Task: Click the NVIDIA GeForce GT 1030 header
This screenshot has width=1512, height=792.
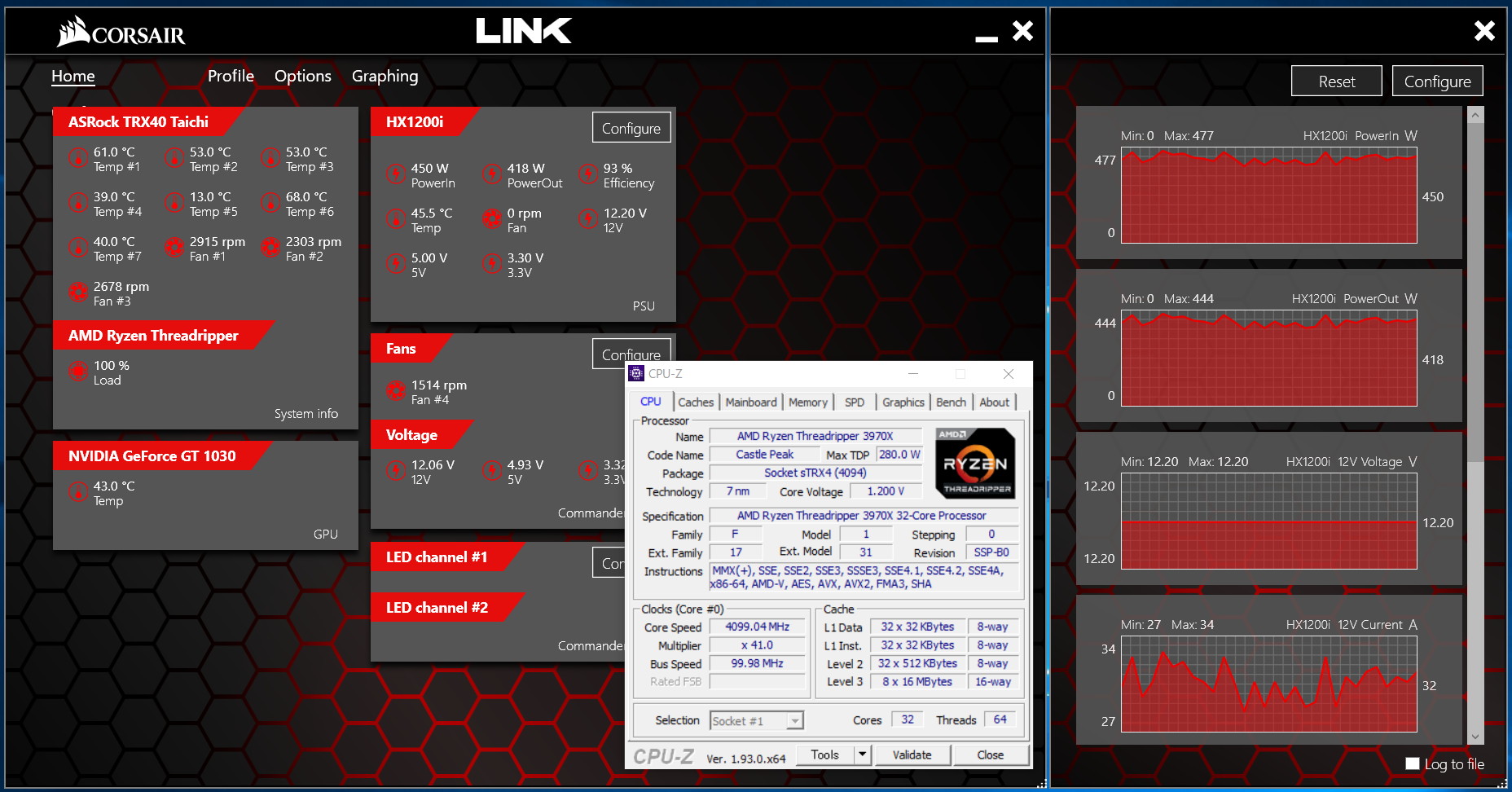Action: [162, 455]
